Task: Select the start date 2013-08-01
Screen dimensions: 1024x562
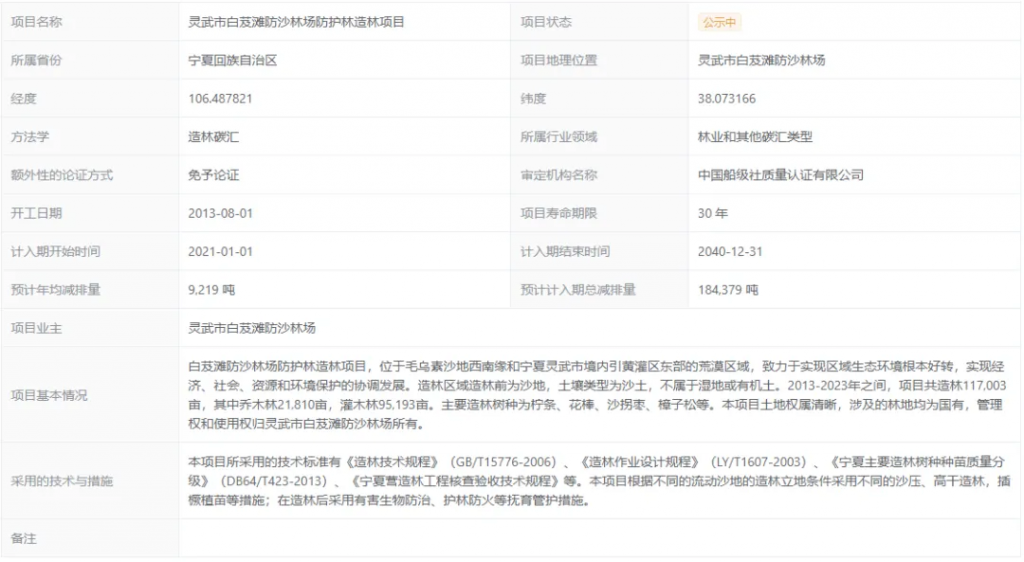Action: click(x=220, y=213)
